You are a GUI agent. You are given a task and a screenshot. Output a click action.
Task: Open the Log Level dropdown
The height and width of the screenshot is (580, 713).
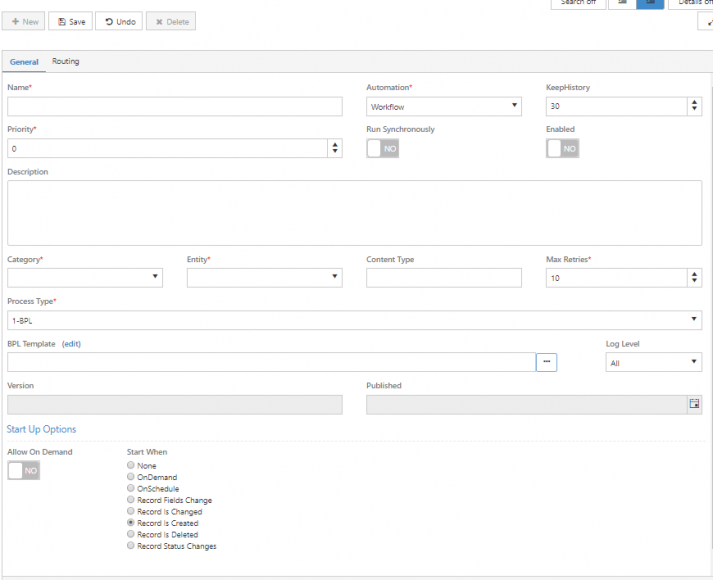coord(653,362)
